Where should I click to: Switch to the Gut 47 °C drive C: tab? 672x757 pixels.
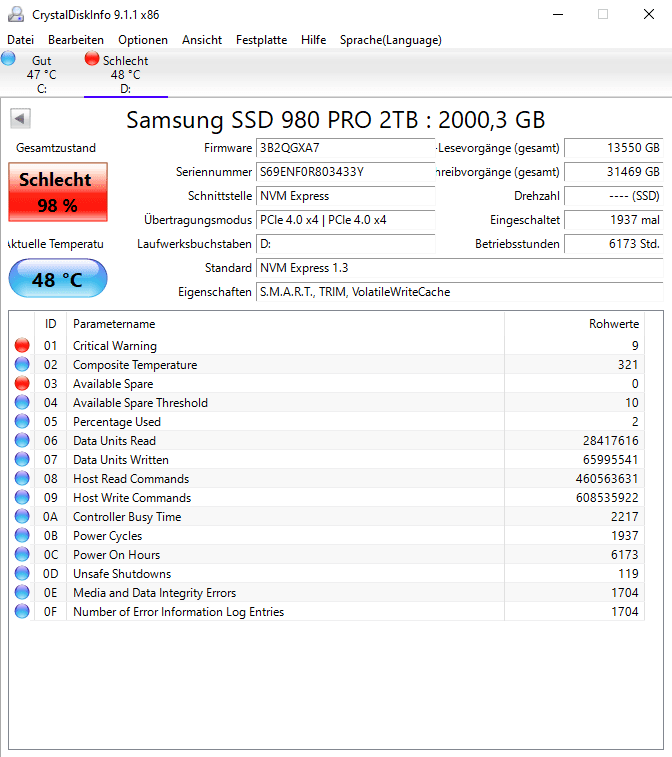(42, 74)
